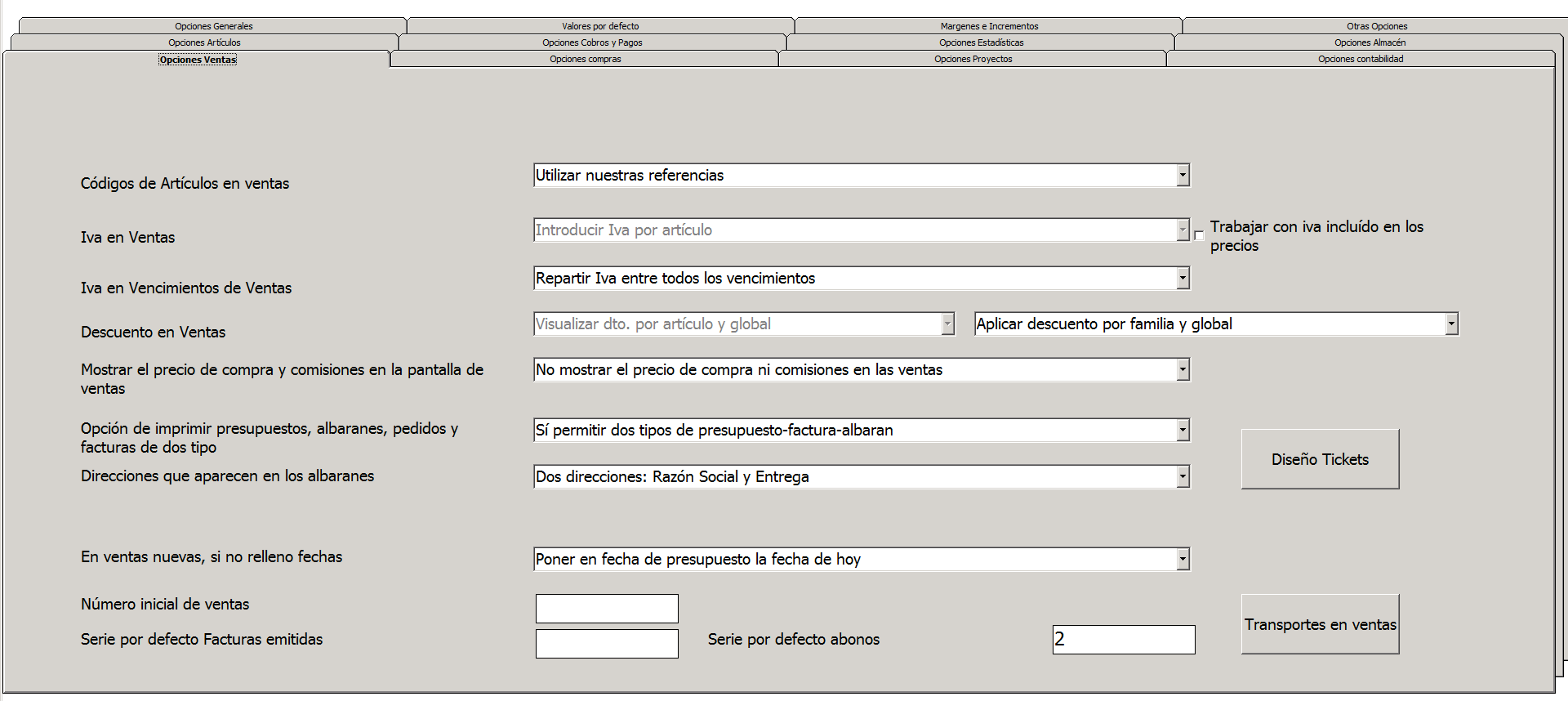
Task: Click the Diseño Tickets button
Action: 1320,460
